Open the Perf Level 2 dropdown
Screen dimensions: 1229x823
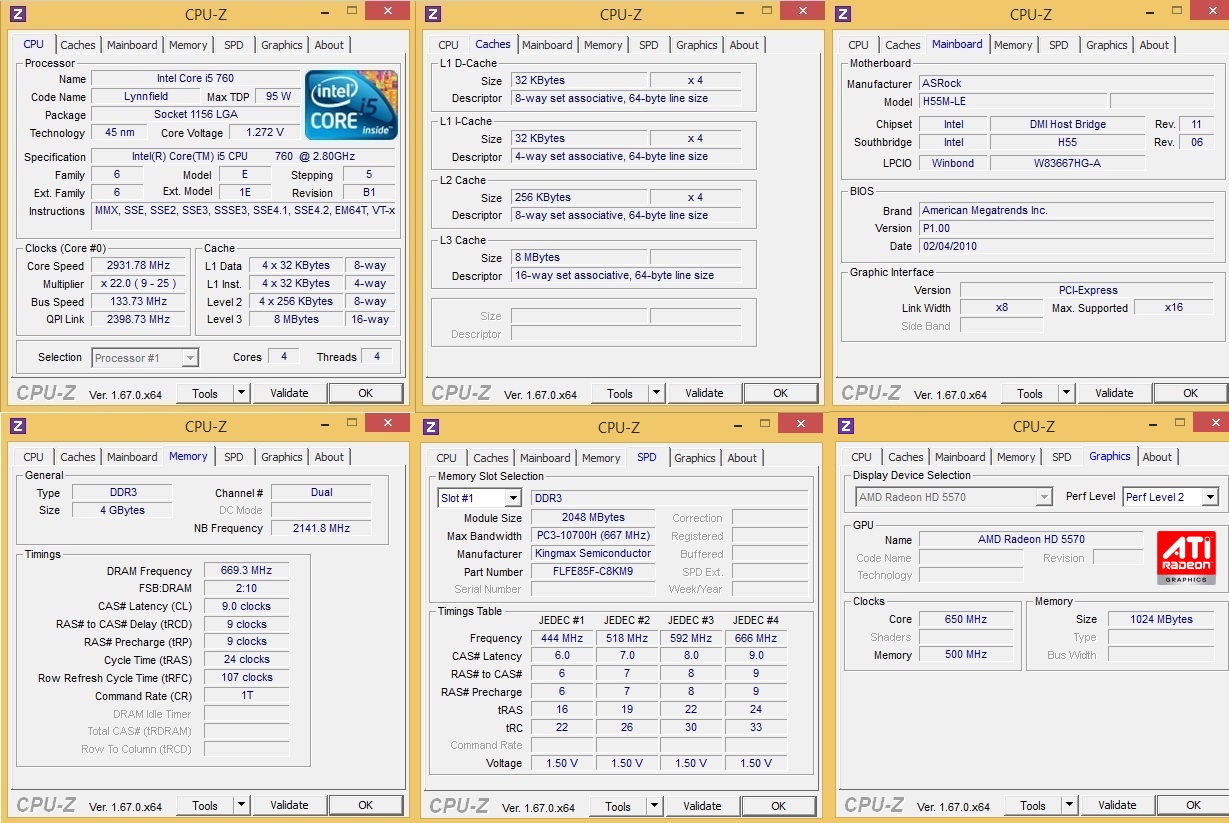tap(1210, 497)
